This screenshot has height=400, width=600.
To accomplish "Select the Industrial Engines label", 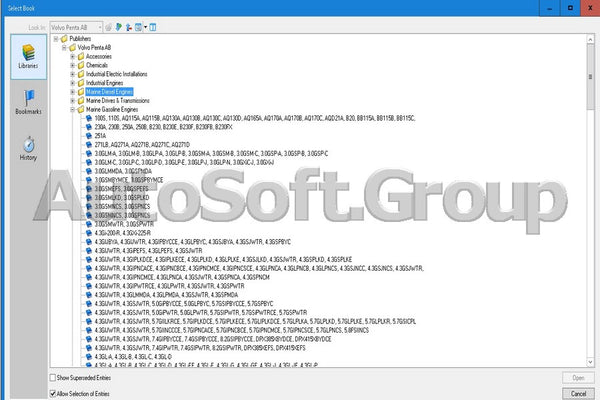I will [x=104, y=83].
